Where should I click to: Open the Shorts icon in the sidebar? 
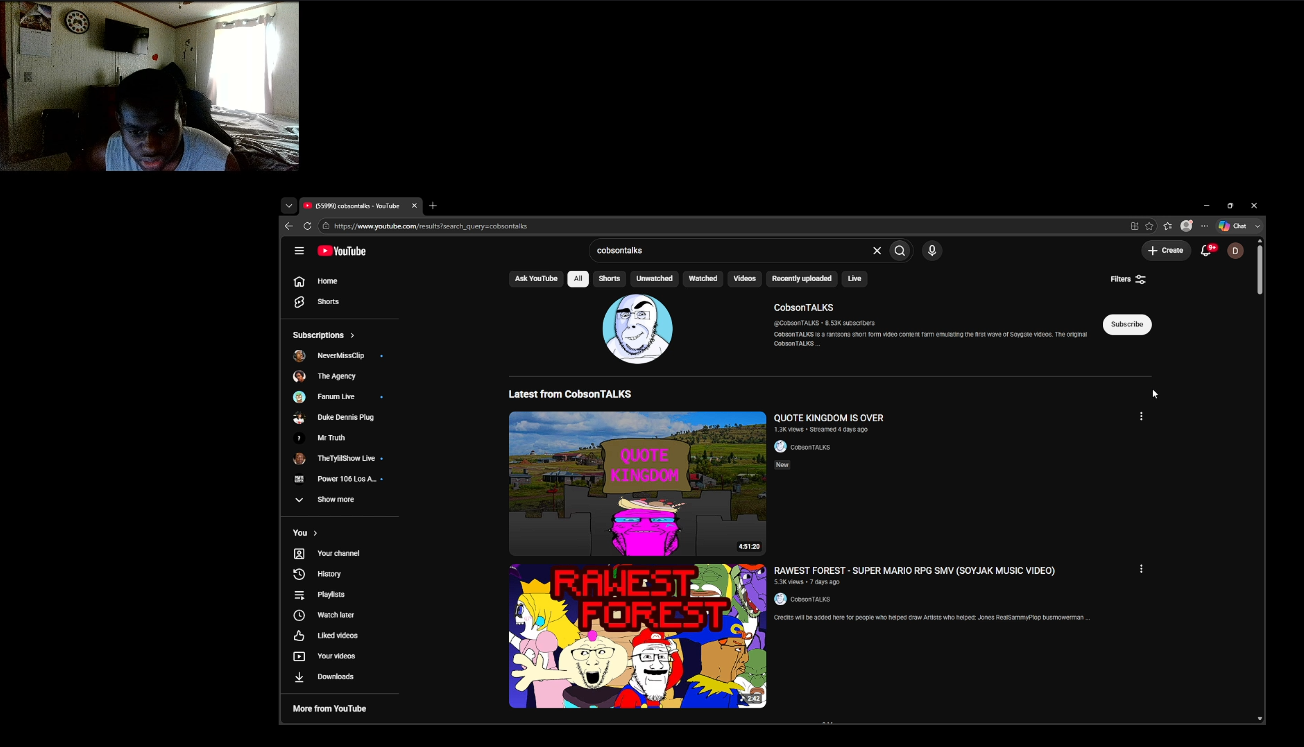299,302
